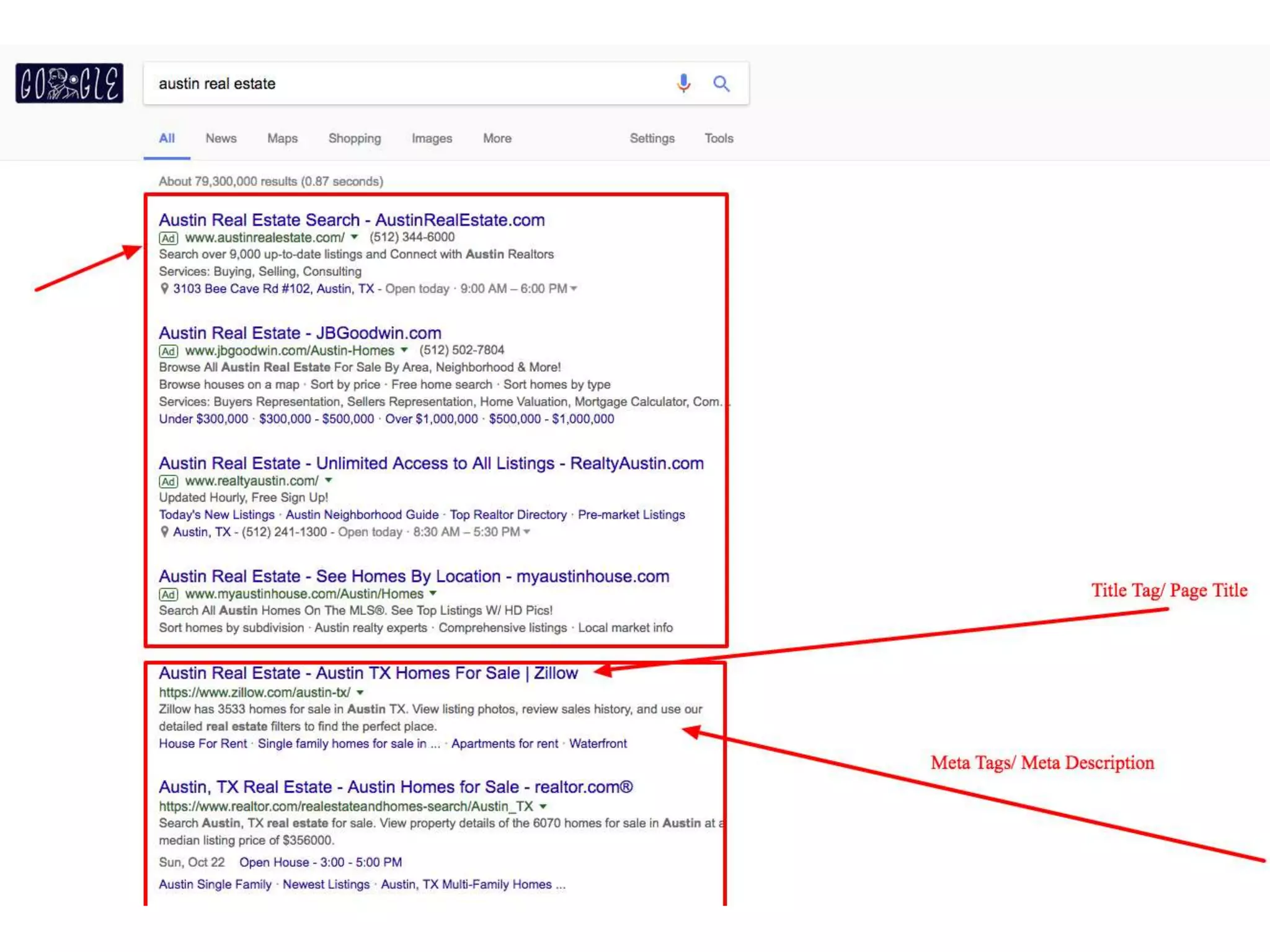
Task: Click map pin beside Bee Cave Rd address
Action: click(x=164, y=289)
